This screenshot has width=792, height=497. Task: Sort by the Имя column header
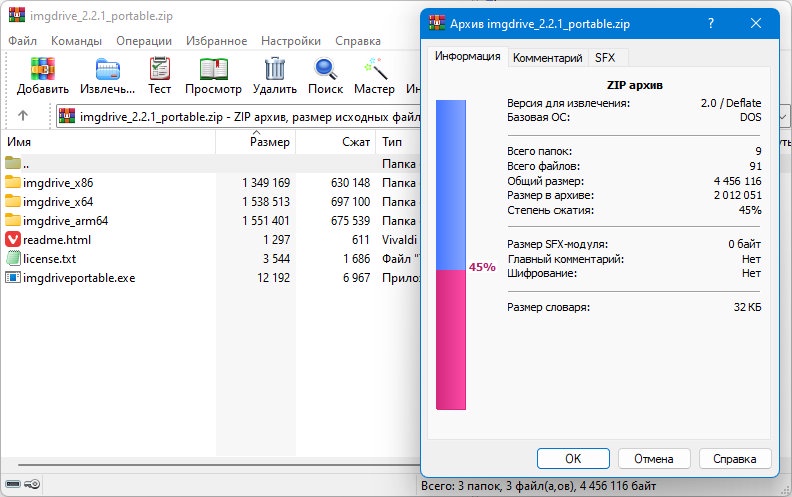(109, 142)
